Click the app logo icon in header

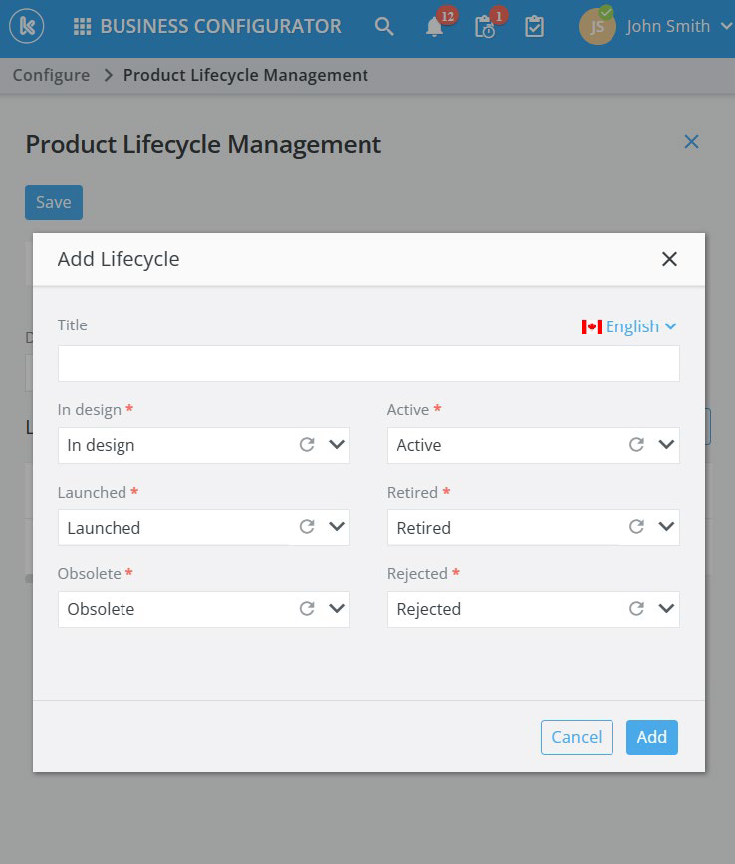click(x=28, y=27)
